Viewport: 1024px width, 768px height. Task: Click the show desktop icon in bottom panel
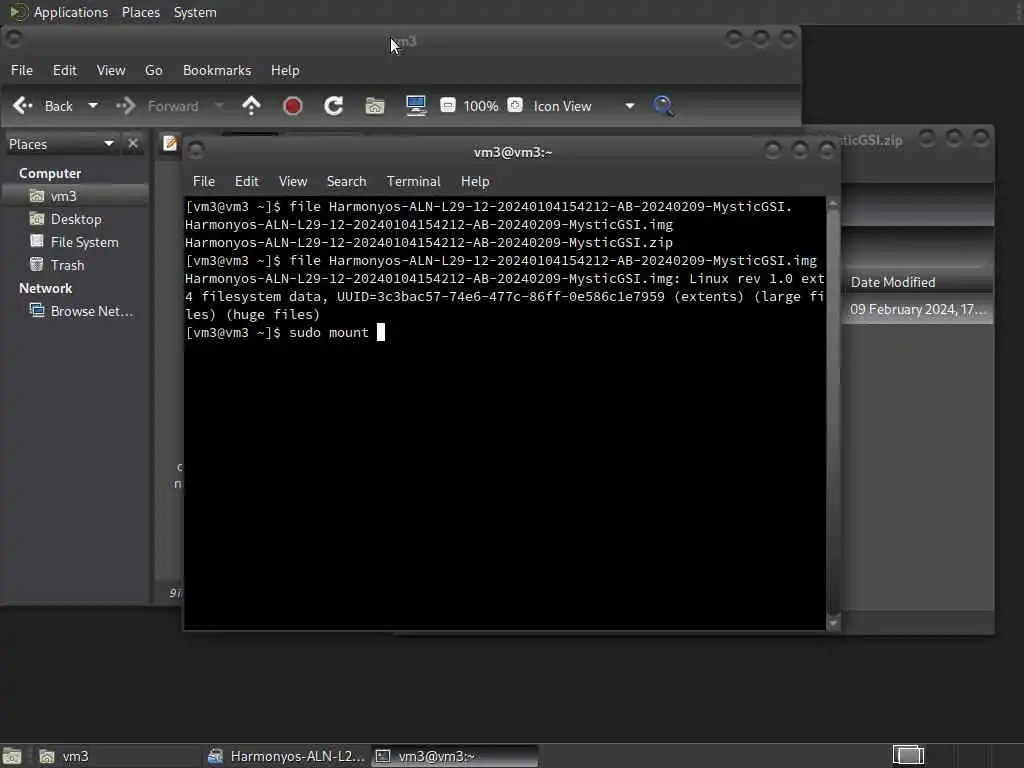[x=12, y=756]
